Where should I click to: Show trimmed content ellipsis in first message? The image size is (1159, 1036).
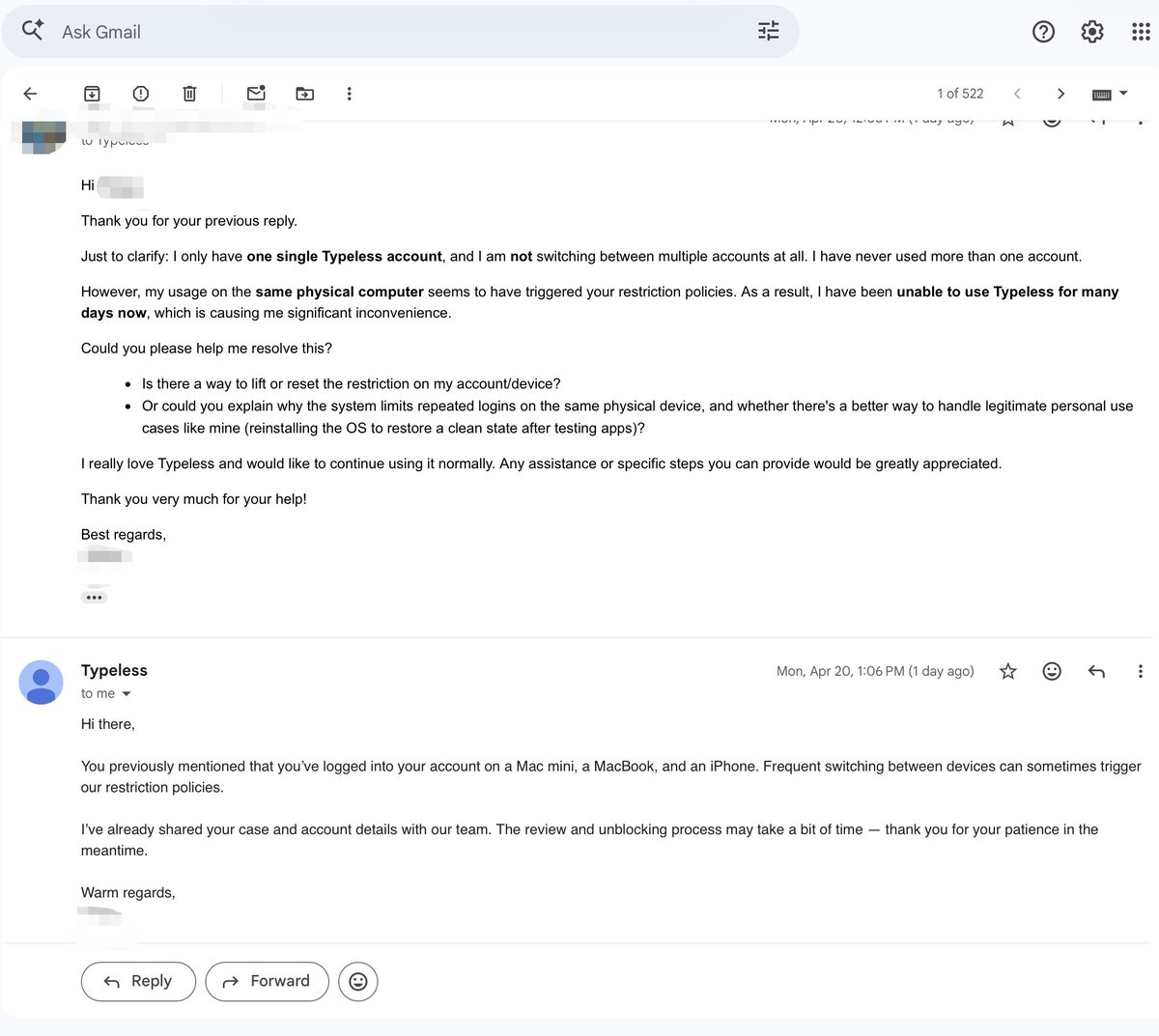point(94,598)
